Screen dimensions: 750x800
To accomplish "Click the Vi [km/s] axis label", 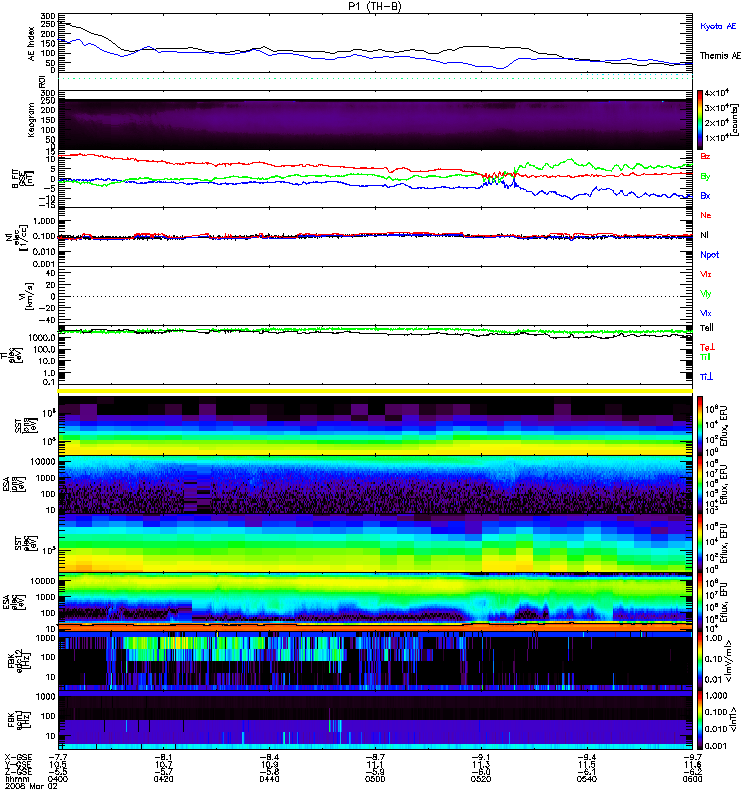I will pos(27,295).
